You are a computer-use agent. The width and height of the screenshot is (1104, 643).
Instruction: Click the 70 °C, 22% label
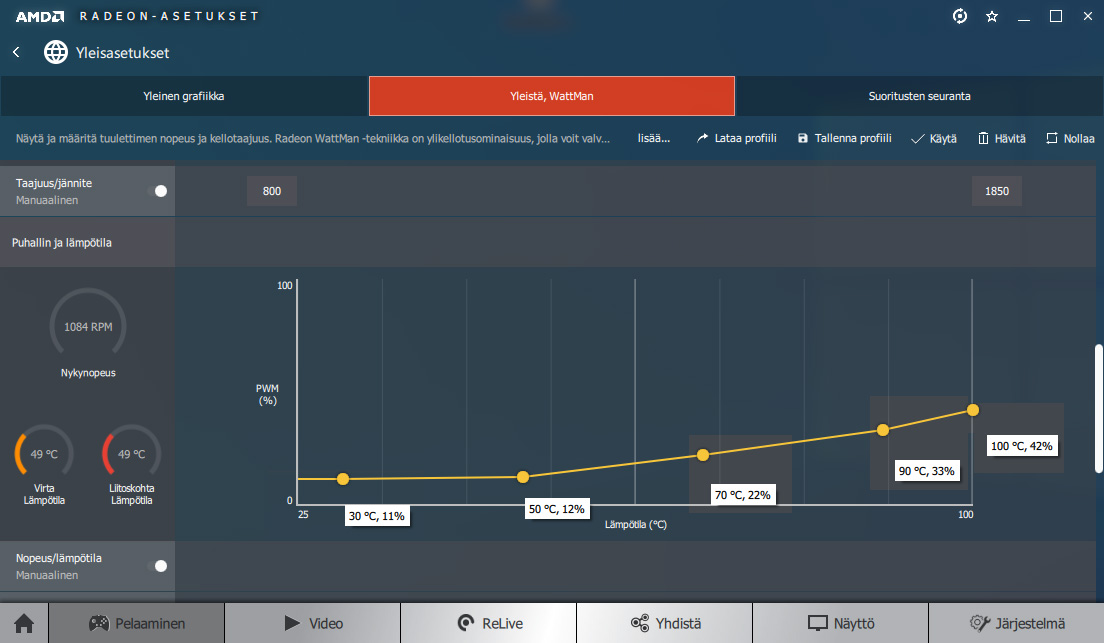[743, 495]
